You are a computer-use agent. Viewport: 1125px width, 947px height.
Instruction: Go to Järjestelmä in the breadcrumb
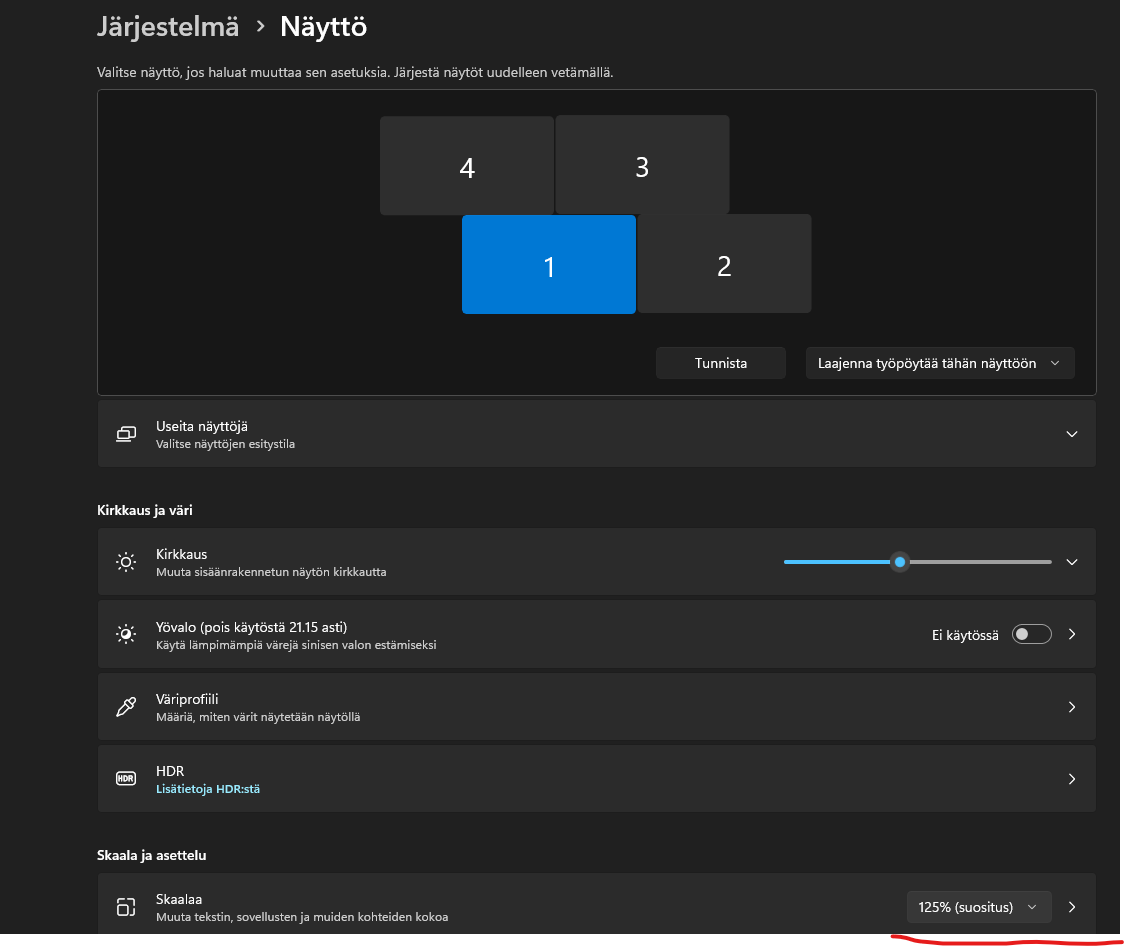click(168, 27)
